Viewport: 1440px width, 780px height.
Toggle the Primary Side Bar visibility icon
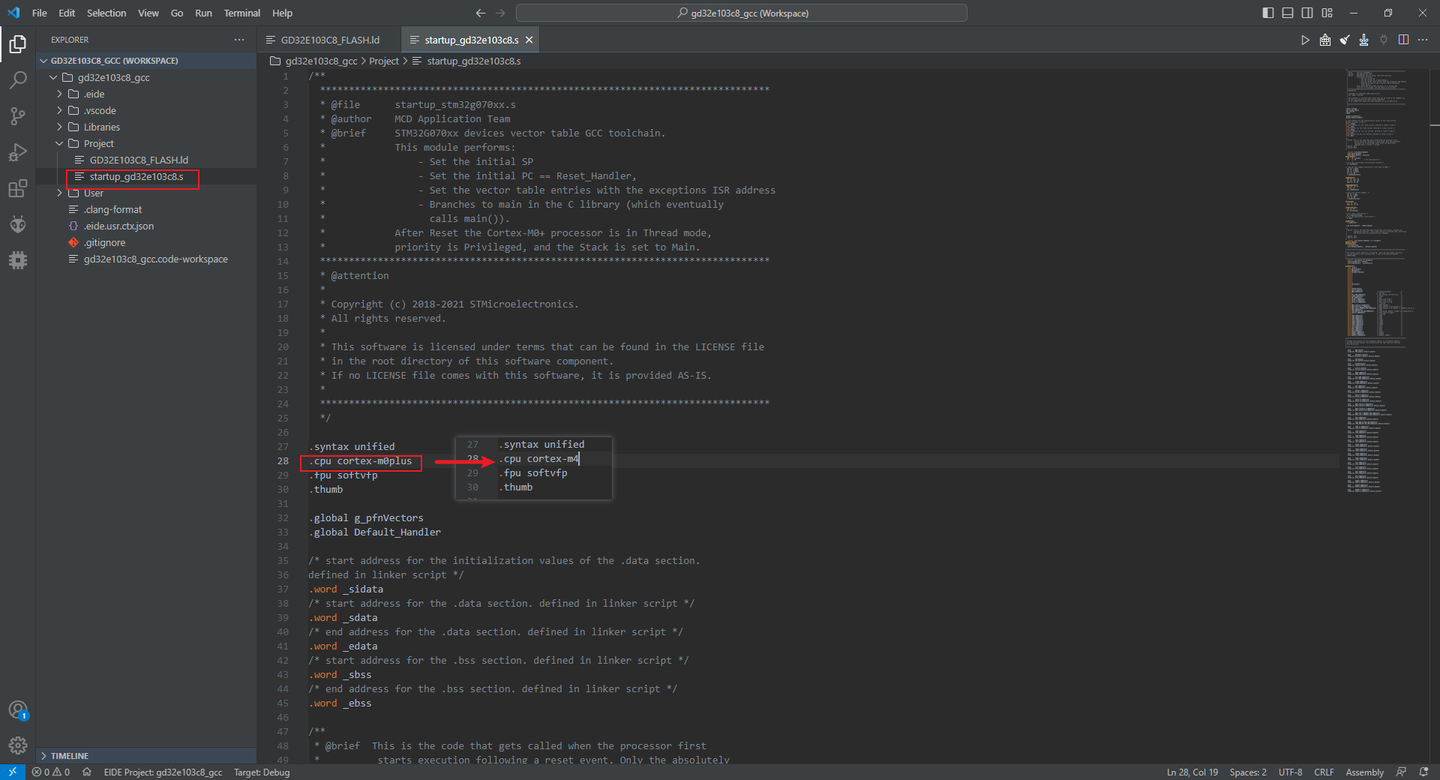point(1266,11)
